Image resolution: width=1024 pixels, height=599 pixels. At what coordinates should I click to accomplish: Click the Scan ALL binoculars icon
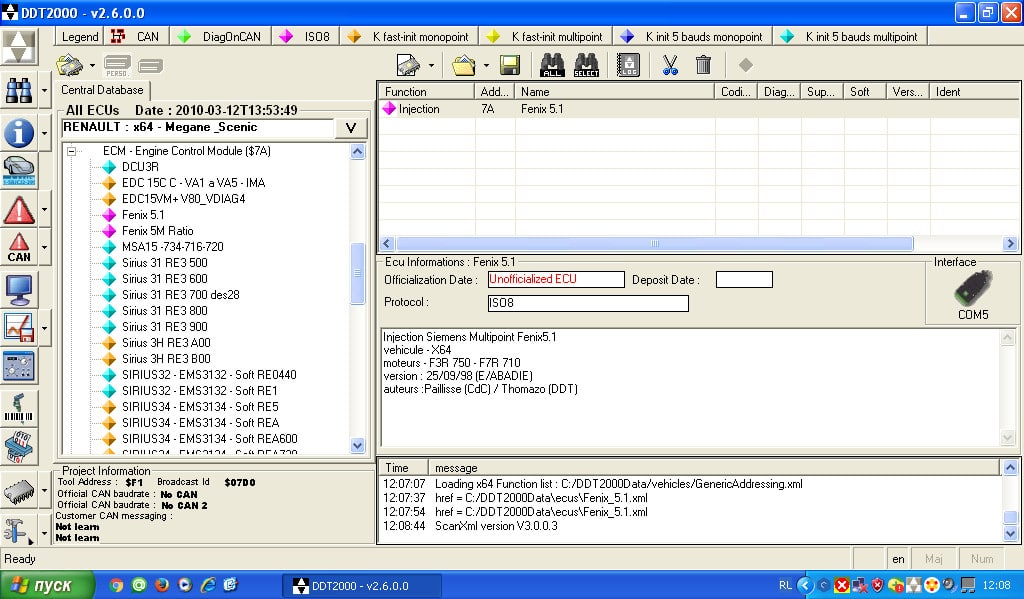[552, 65]
